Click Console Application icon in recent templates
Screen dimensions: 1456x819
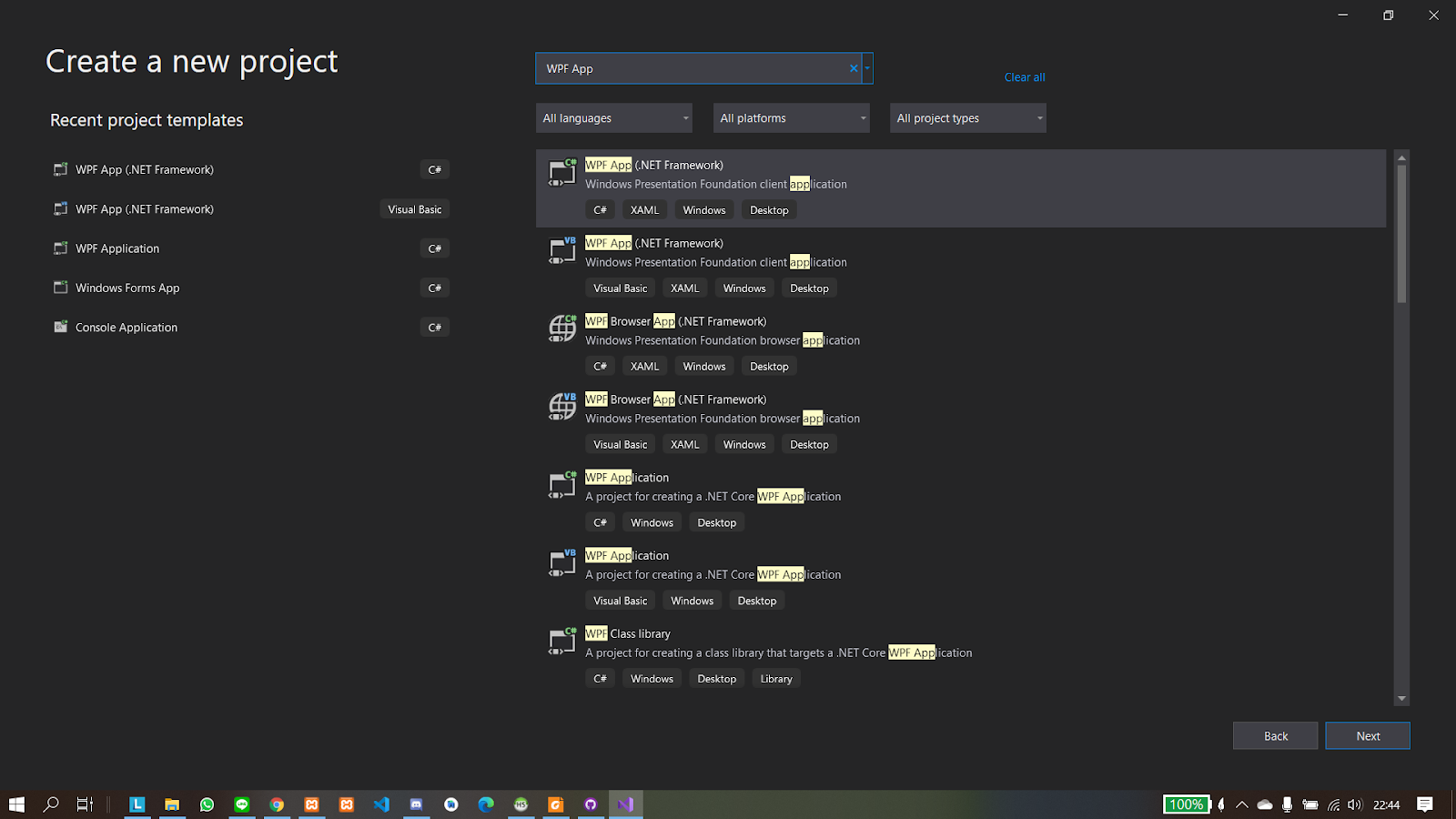[61, 327]
